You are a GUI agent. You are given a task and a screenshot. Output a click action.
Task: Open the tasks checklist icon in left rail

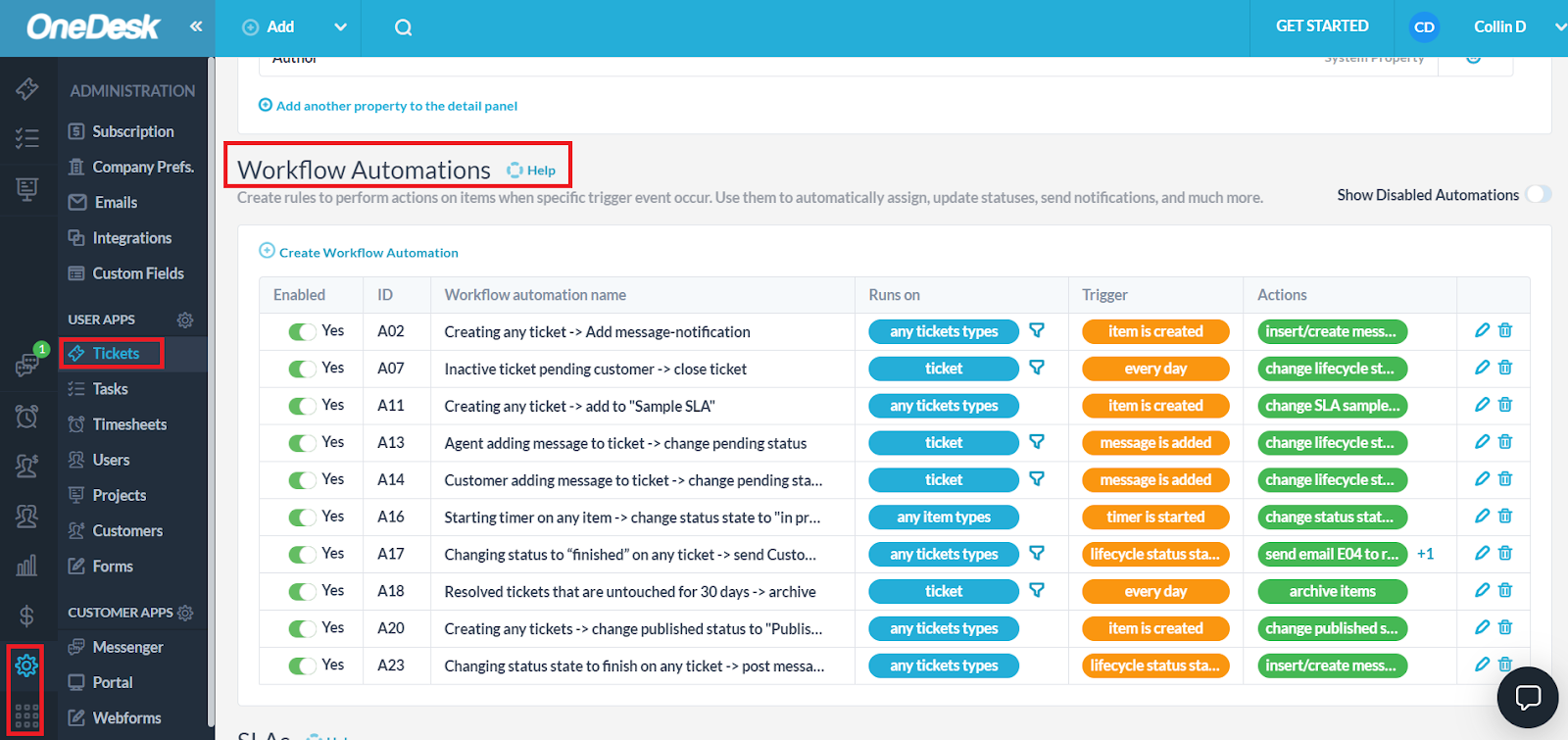tap(26, 138)
